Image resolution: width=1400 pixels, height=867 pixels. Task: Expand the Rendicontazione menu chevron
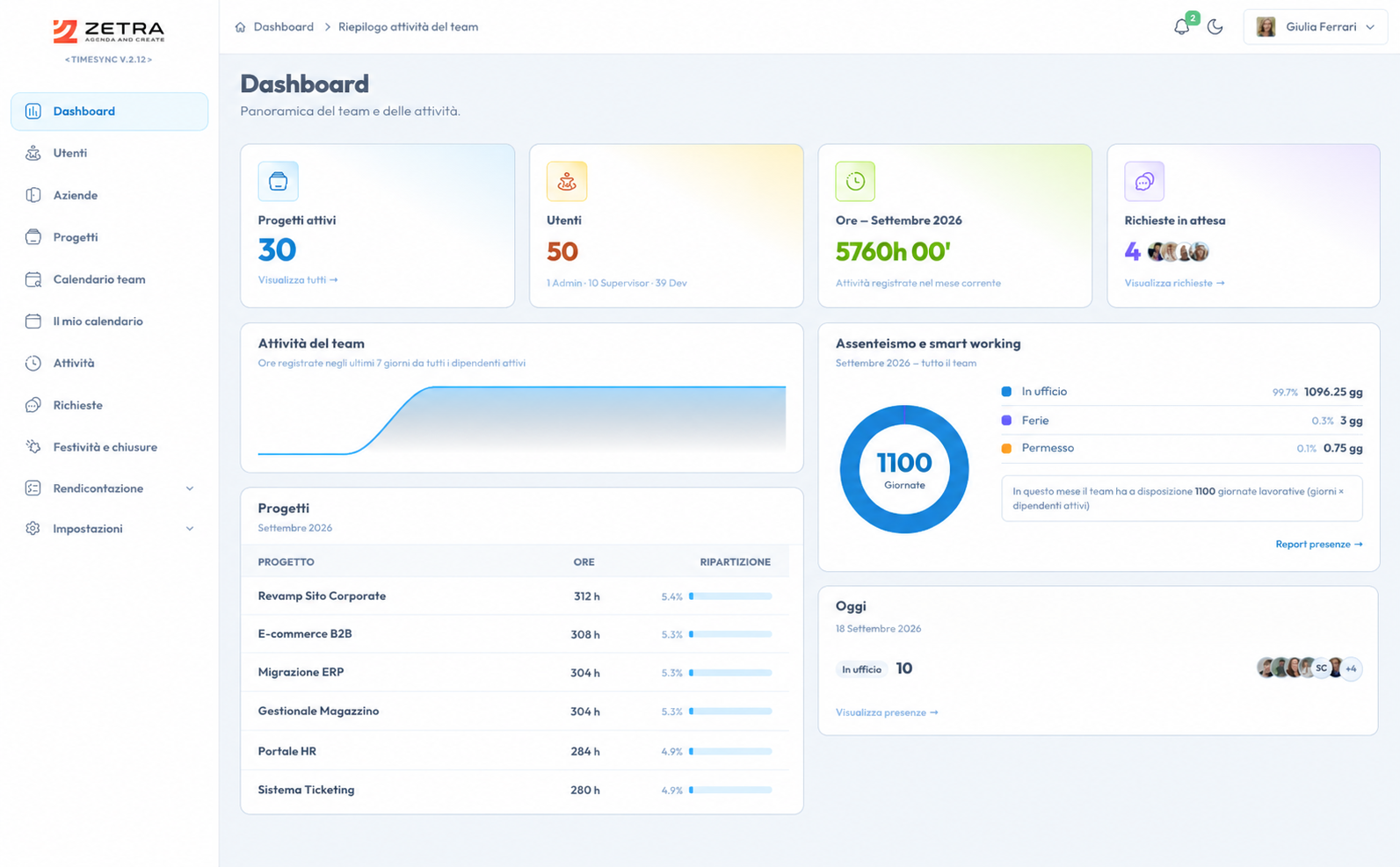[x=190, y=488]
